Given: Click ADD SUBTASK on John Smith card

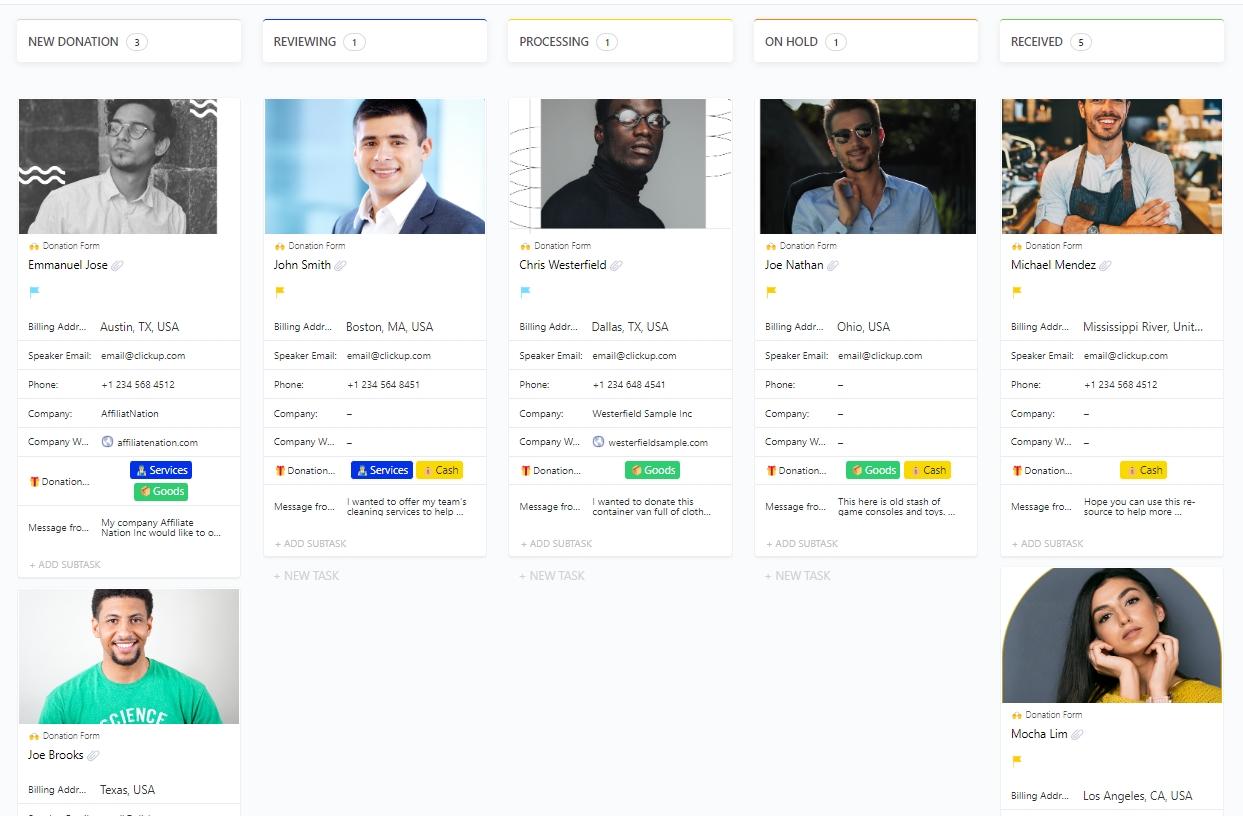Looking at the screenshot, I should (311, 544).
